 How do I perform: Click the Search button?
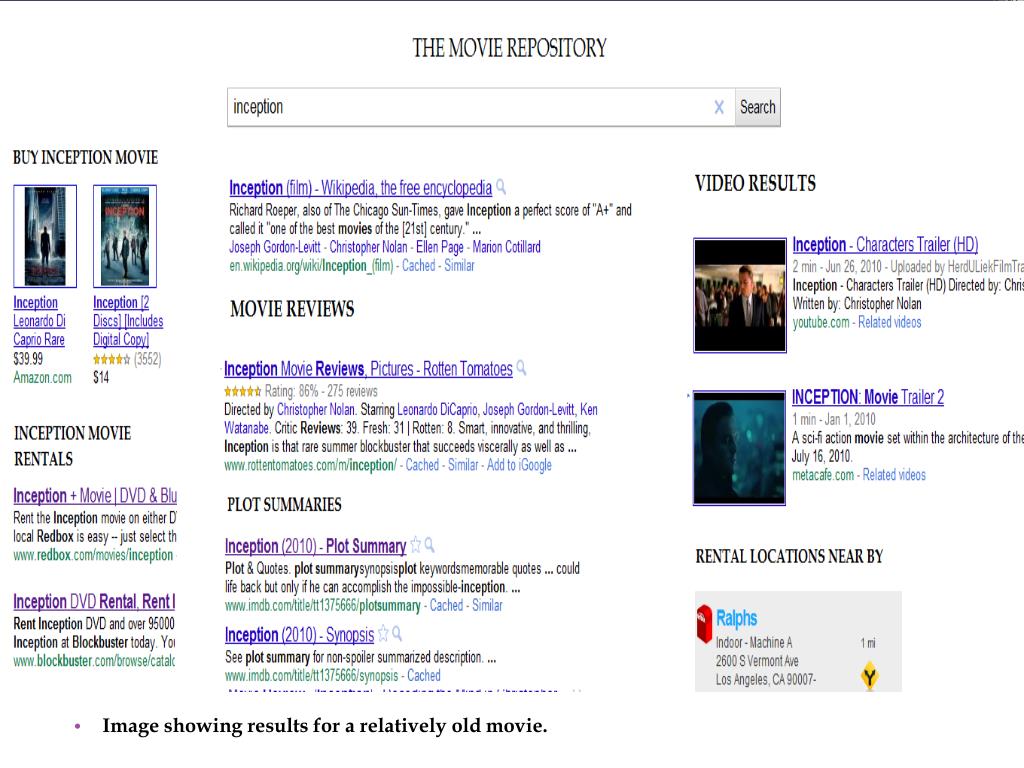[x=758, y=107]
